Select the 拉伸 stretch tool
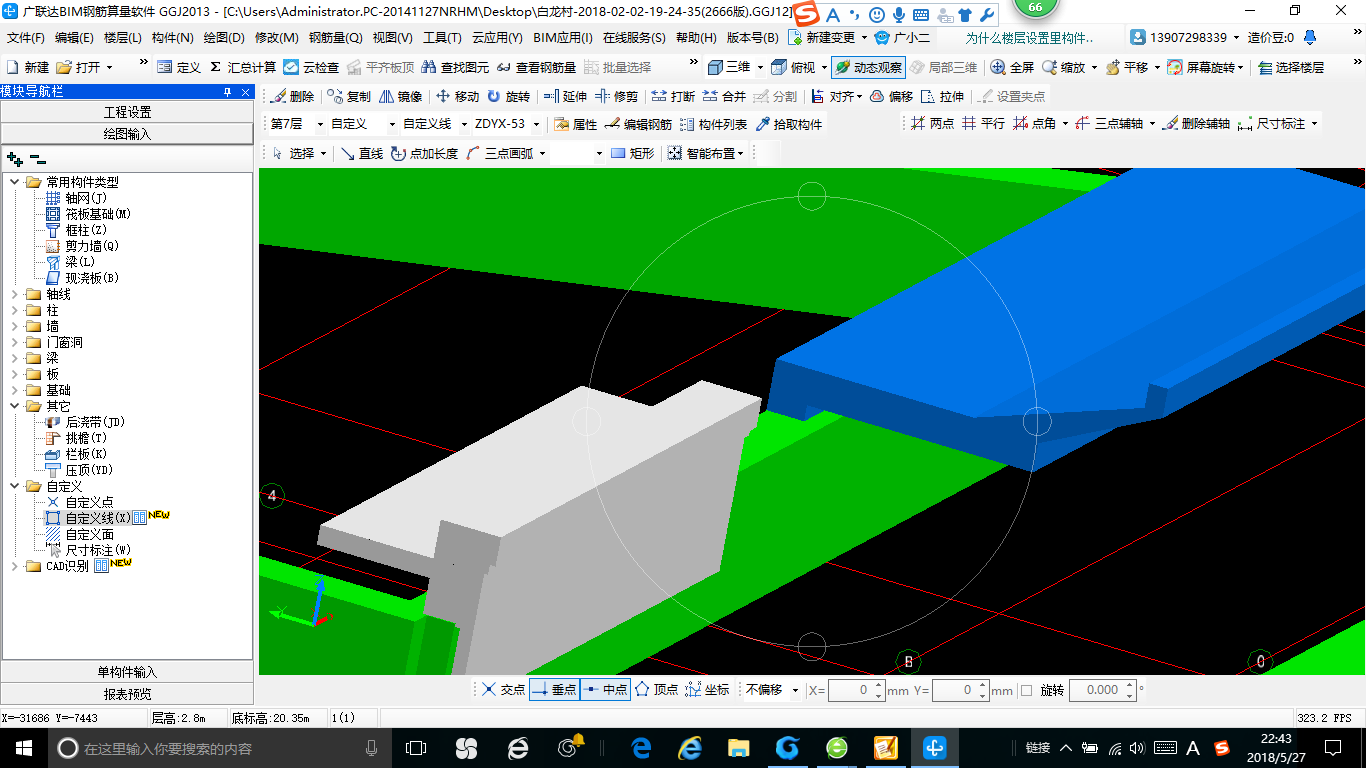The width and height of the screenshot is (1366, 768). pos(943,97)
